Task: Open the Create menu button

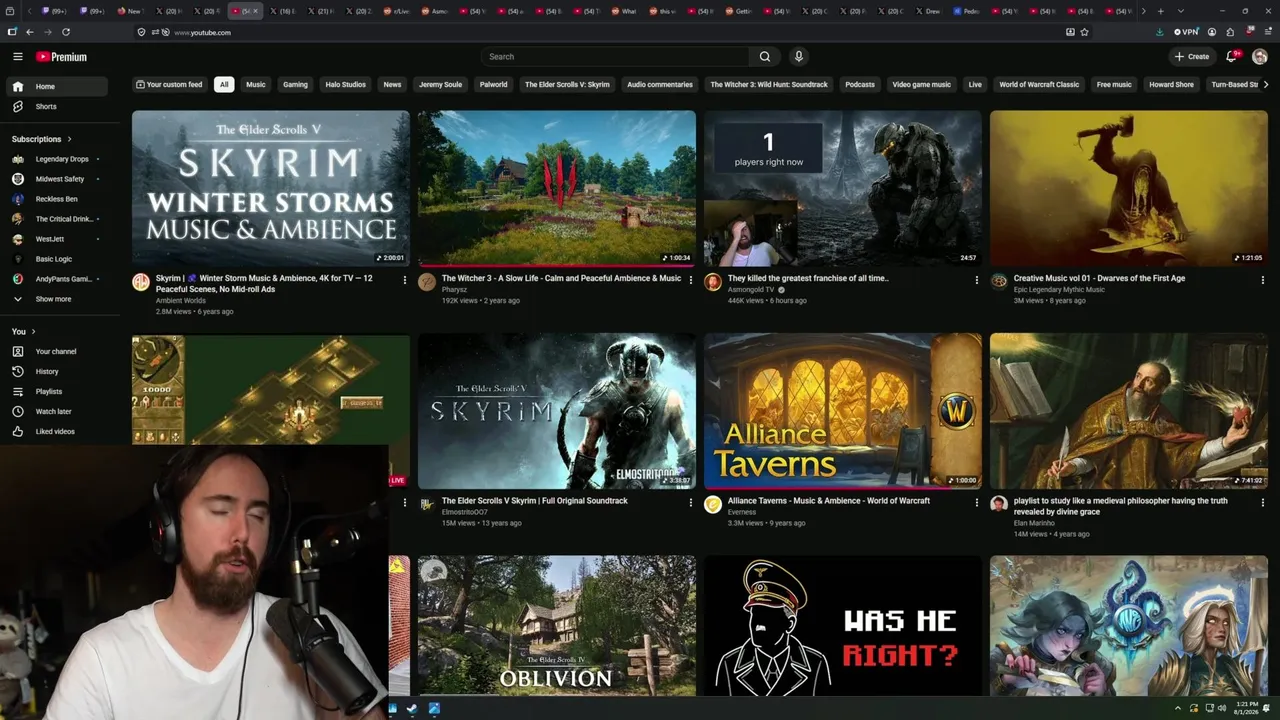Action: coord(1192,57)
